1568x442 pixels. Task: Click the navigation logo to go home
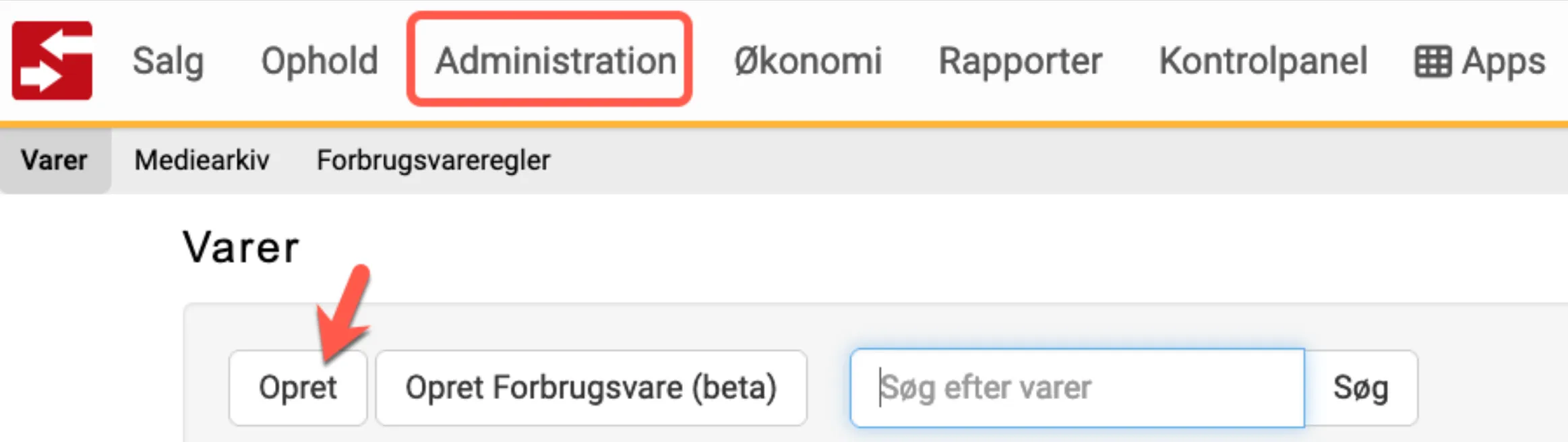(53, 61)
